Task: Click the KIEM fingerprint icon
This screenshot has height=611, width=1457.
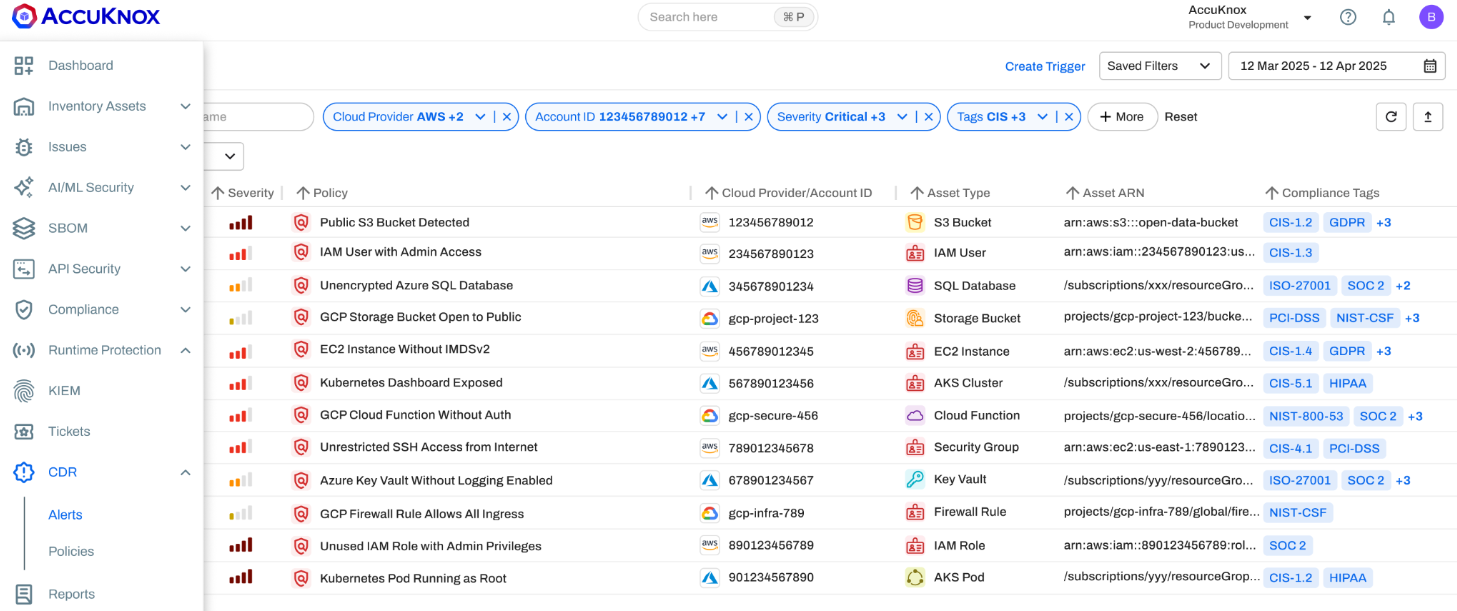Action: click(x=24, y=391)
